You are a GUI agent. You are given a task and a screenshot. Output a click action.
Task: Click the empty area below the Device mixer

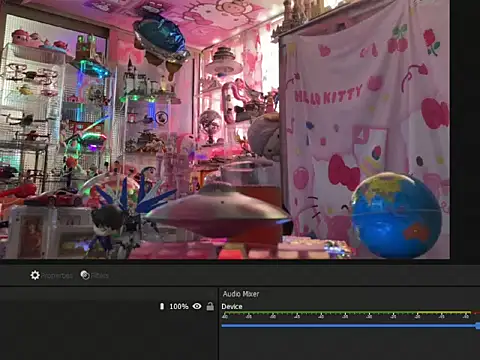pos(349,345)
